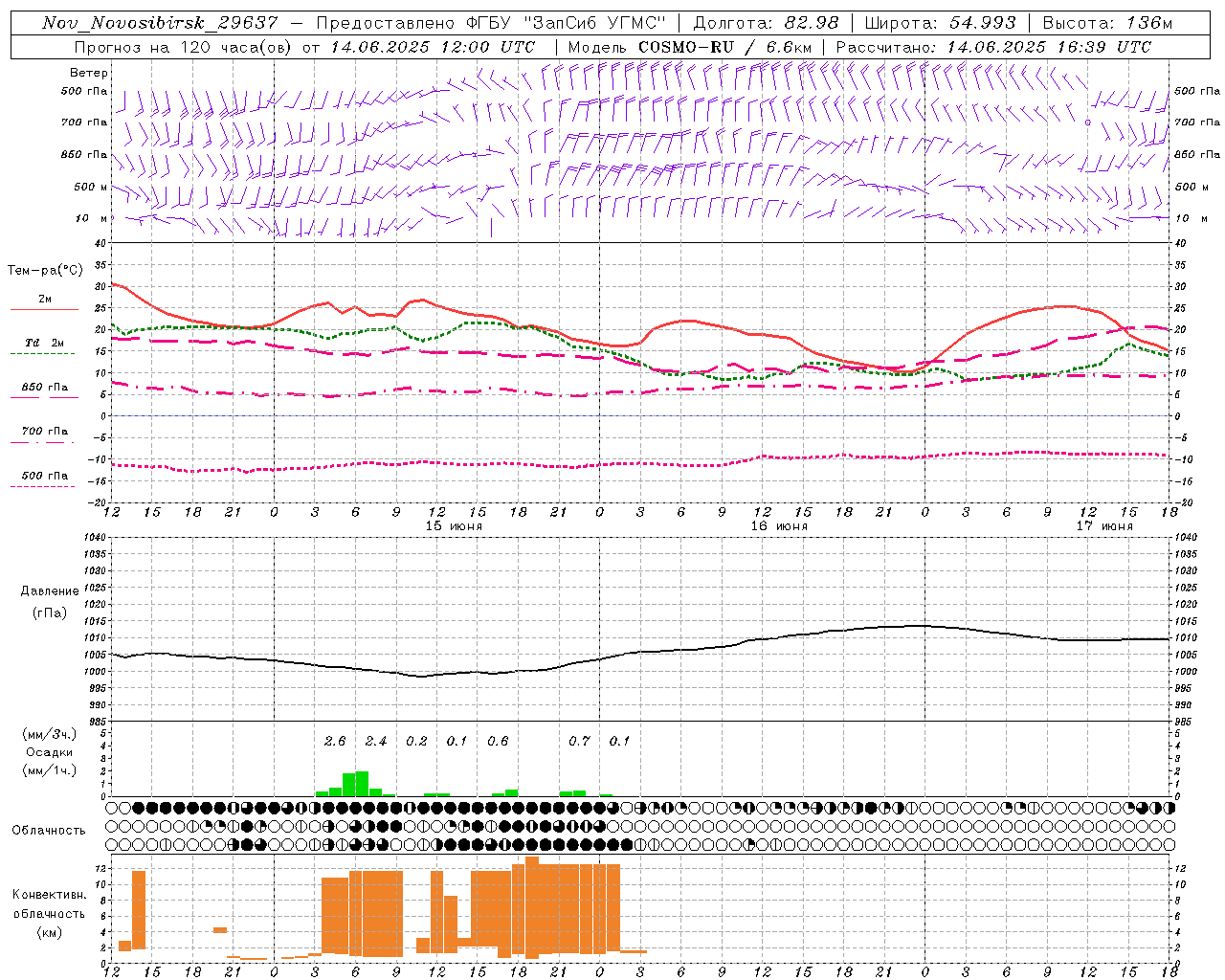Click the 16 июня date label
This screenshot has width=1225, height=980.
779,526
